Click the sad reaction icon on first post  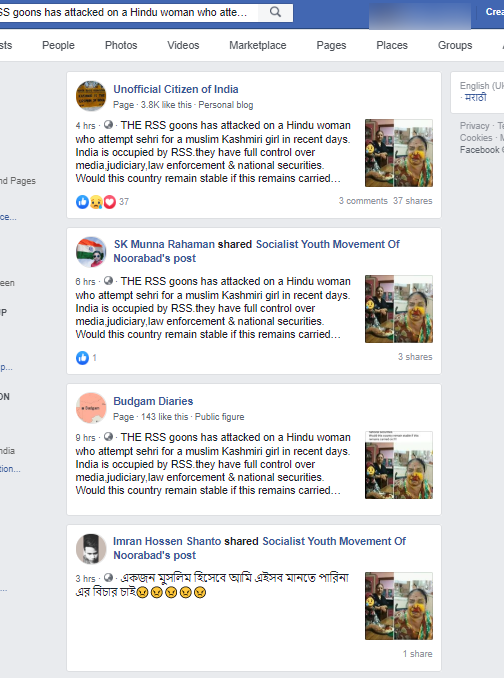[96, 201]
